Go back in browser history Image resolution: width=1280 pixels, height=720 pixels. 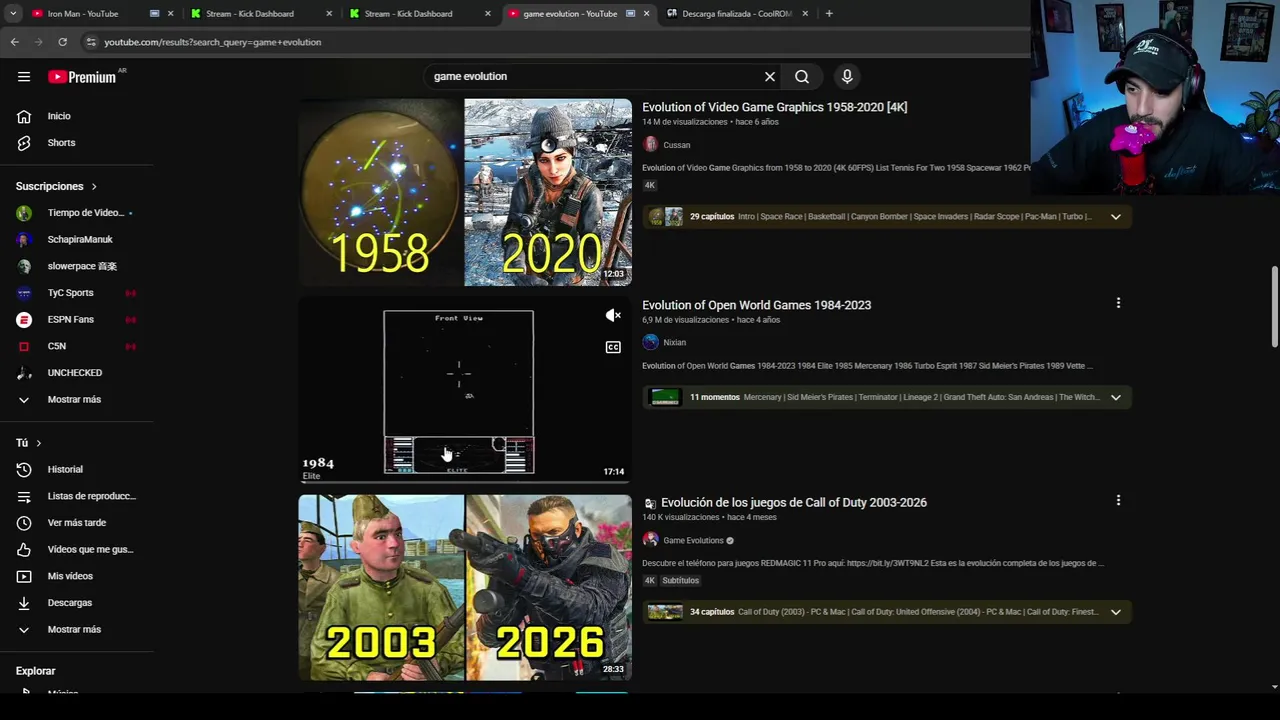(x=14, y=42)
